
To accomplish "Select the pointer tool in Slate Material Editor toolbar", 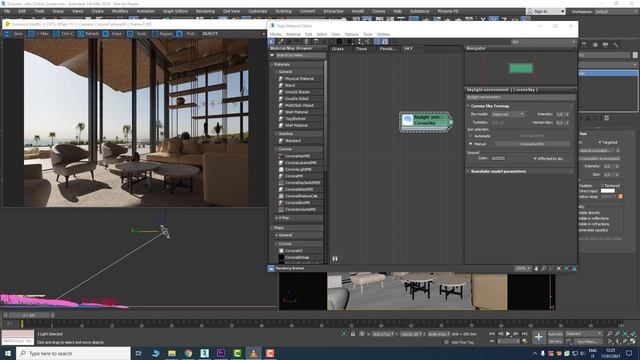I will point(271,42).
